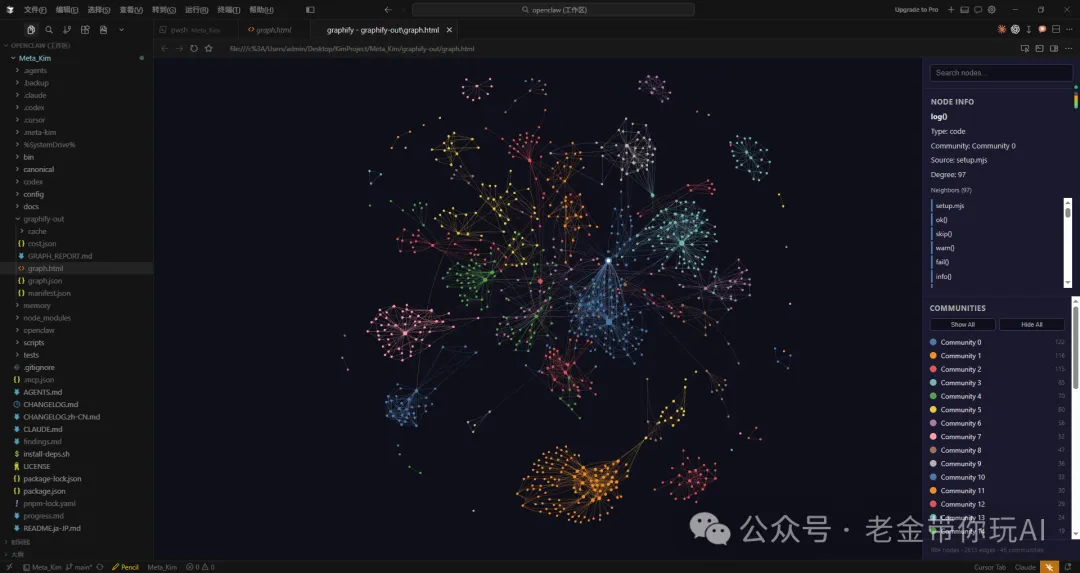Reload the graph preview page
Viewport: 1080px width, 573px height.
point(194,48)
